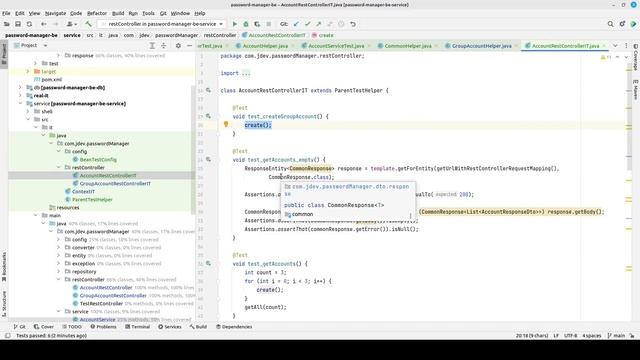
Task: Open the Refactor menu
Action: (x=97, y=13)
